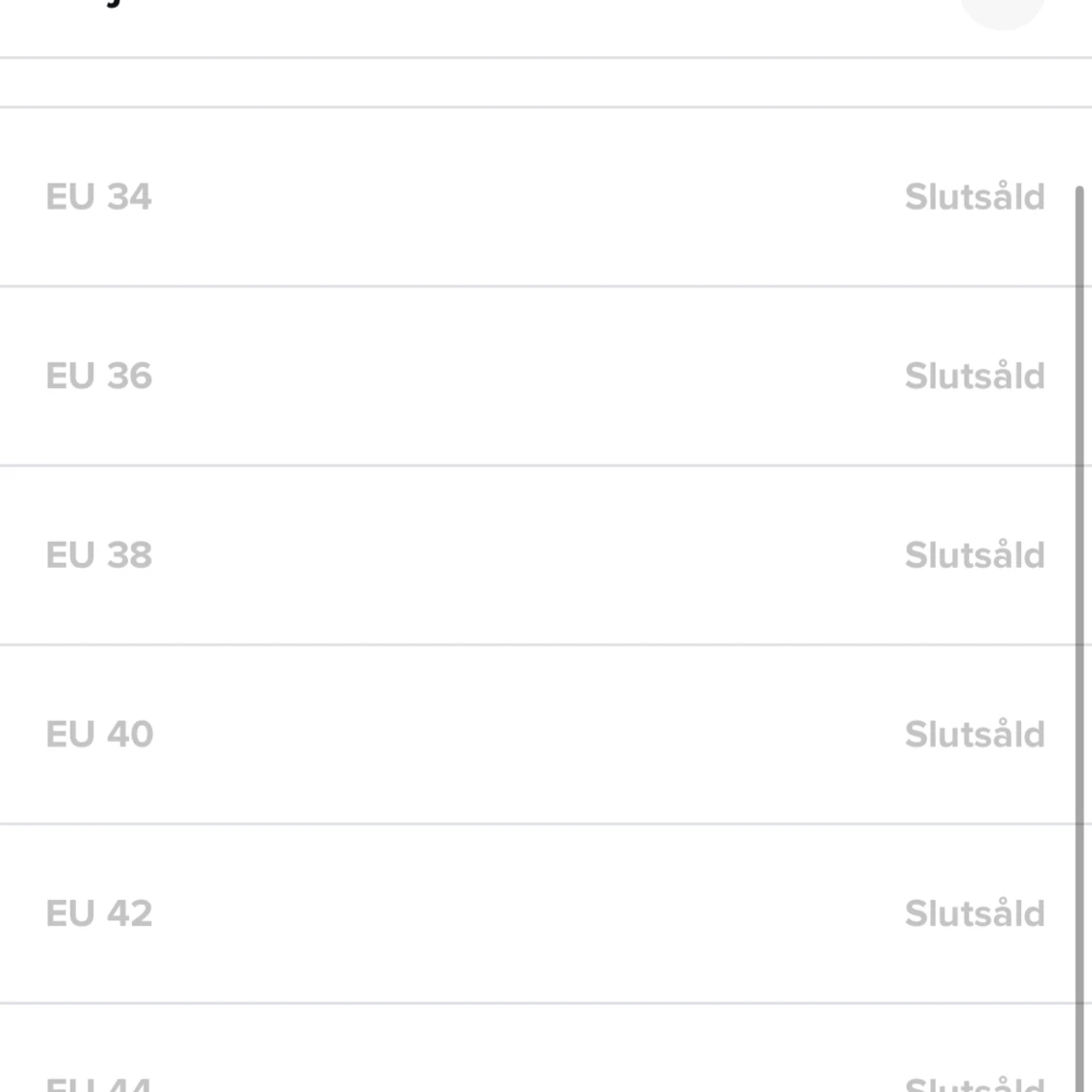Click the EU 42 size label
Viewport: 1092px width, 1092px height.
click(99, 913)
